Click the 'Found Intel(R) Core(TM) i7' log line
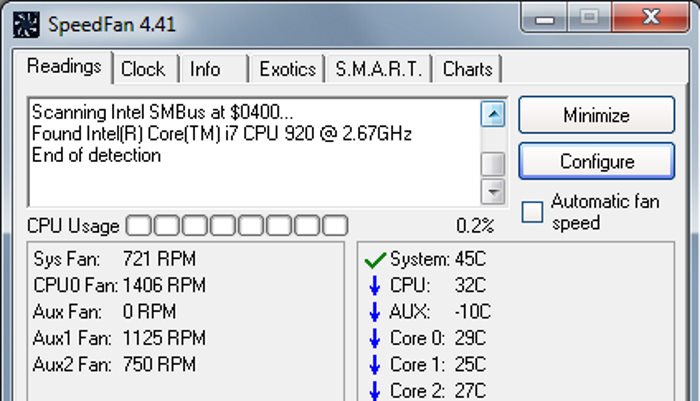700x401 pixels. [x=222, y=134]
